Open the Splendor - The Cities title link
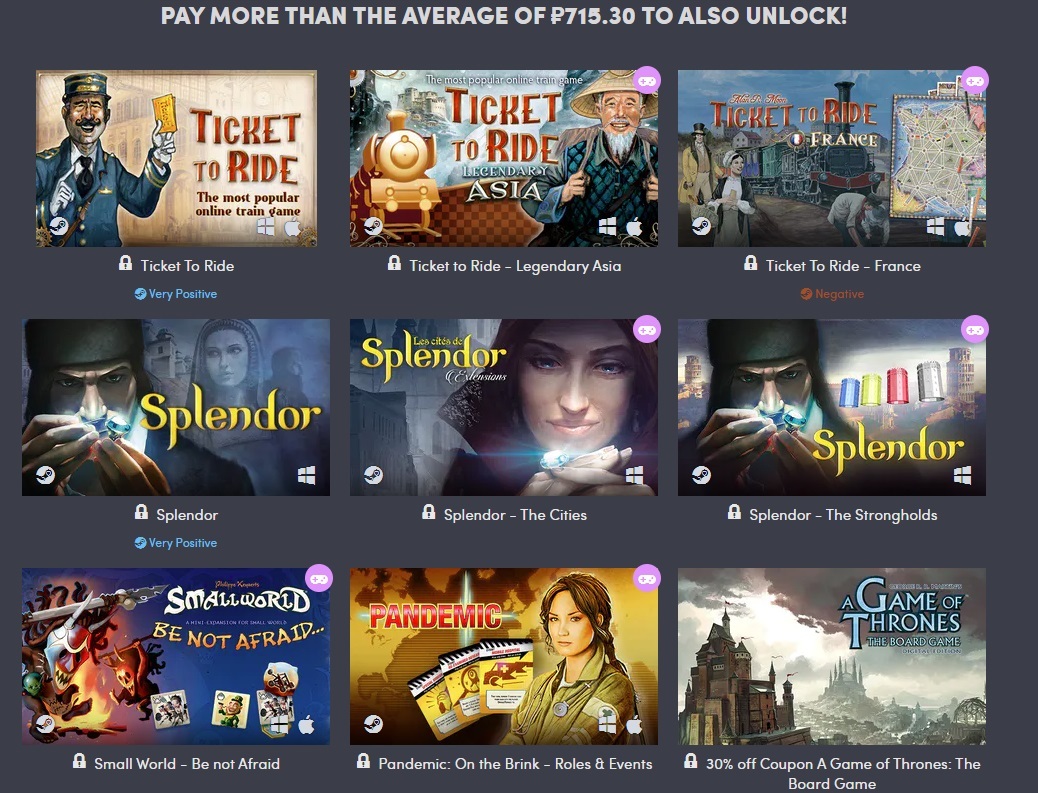Screen dimensions: 1038x793 pyautogui.click(x=515, y=515)
